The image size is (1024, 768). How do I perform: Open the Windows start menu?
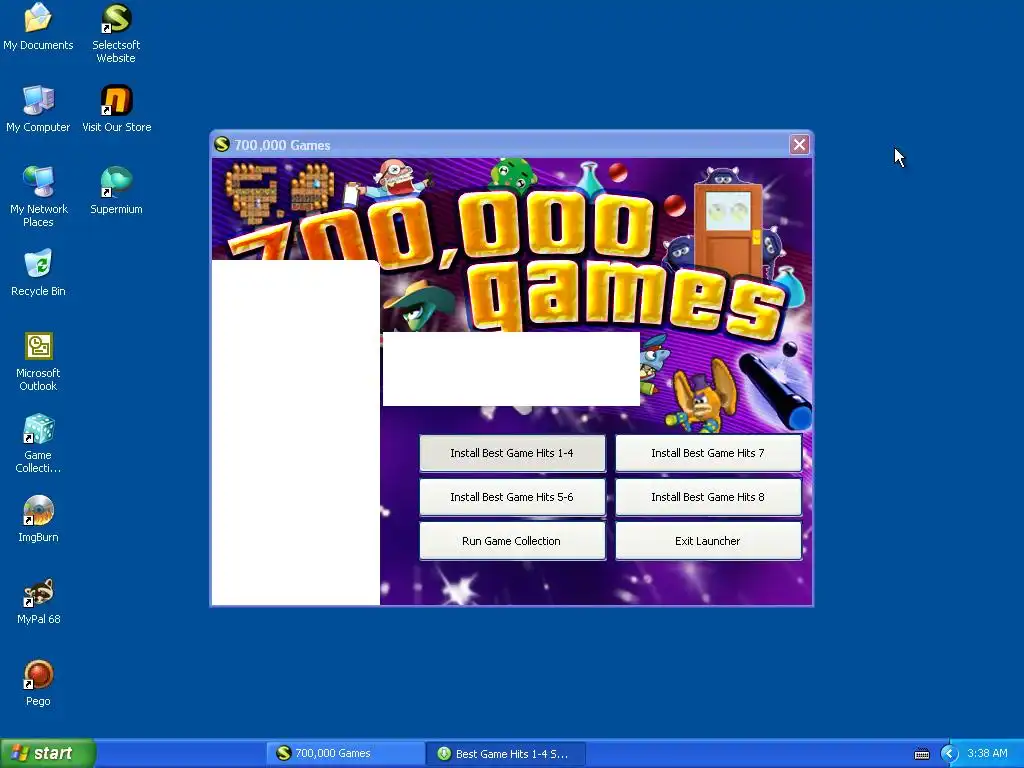(x=48, y=753)
